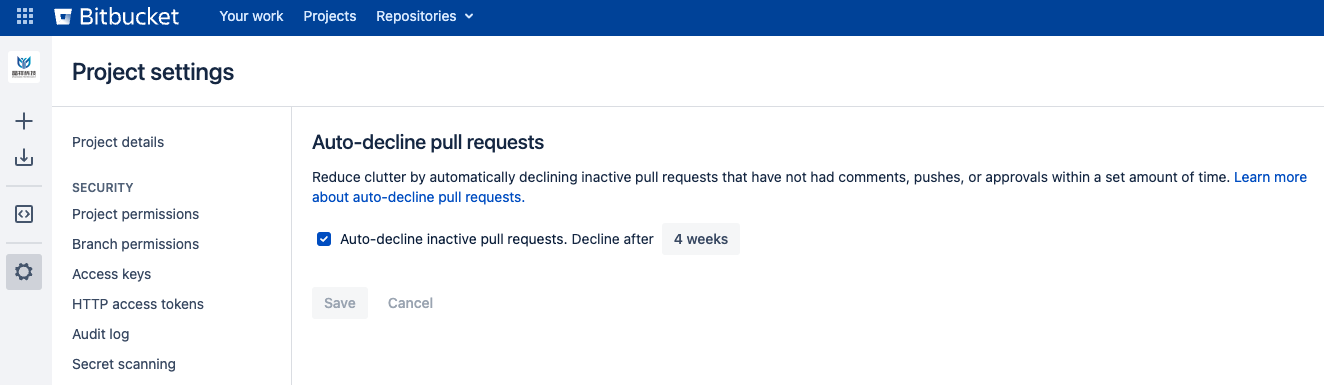Open the source code icon in sidebar
Viewport: 1324px width, 385px height.
(24, 214)
